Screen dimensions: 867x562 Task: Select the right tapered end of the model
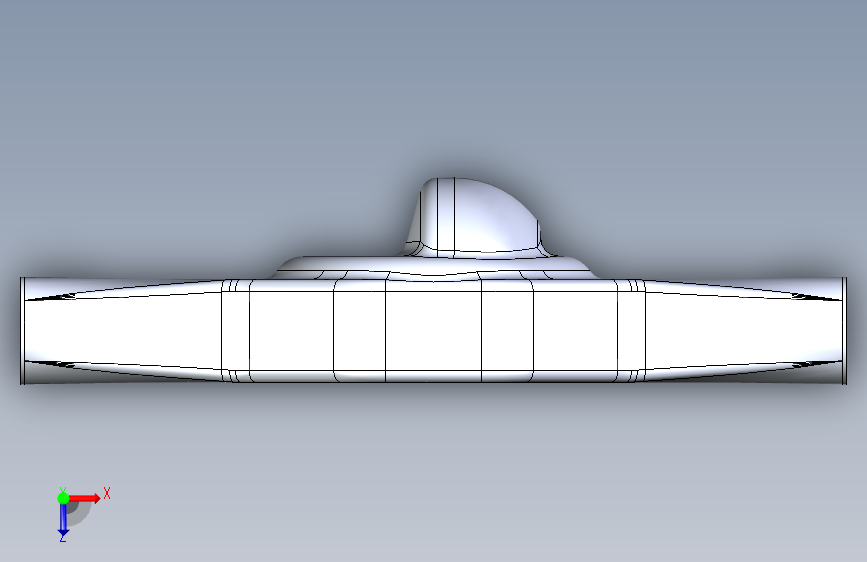(746, 331)
